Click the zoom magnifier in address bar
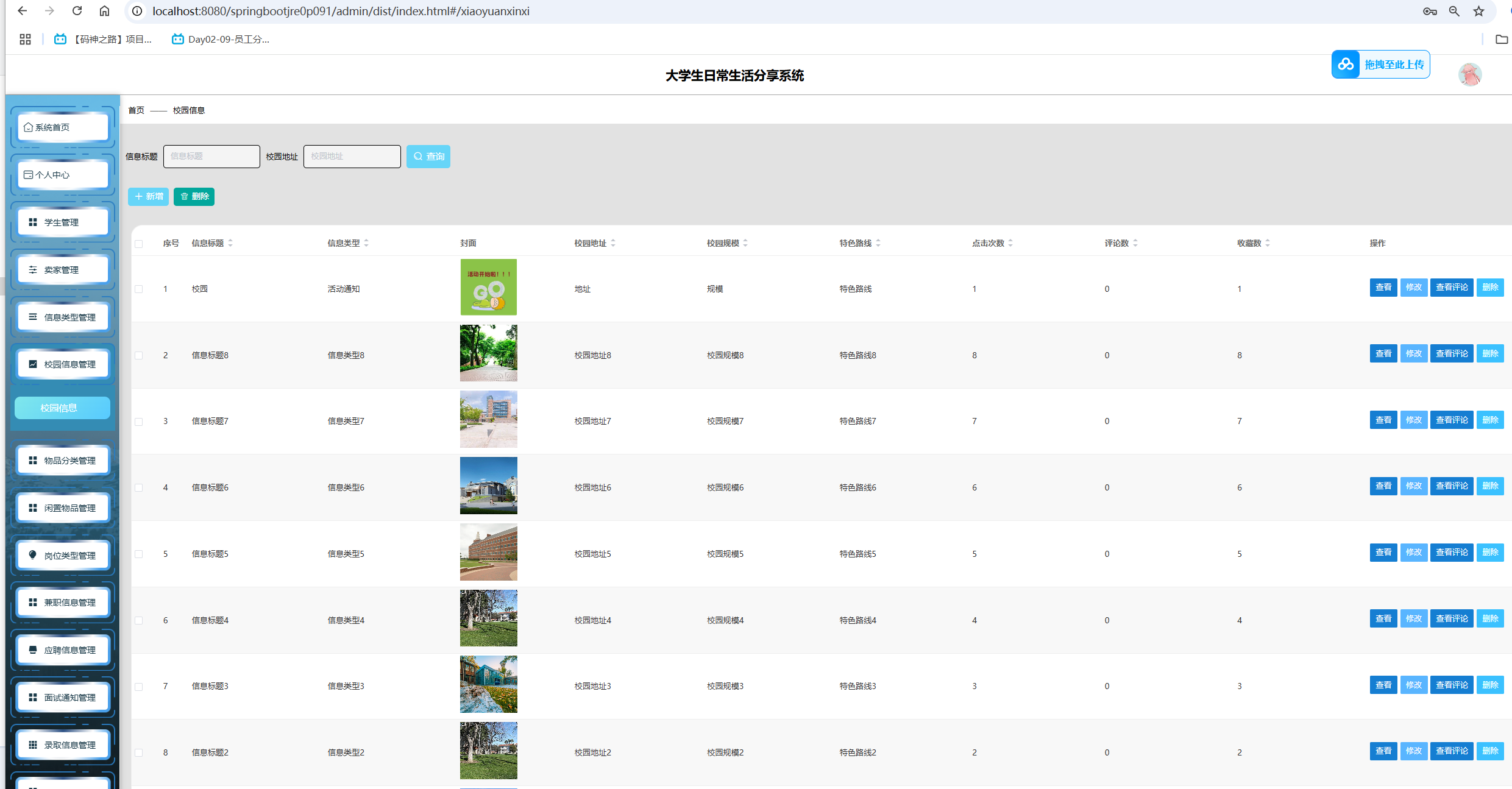Screen dimensions: 1512x789 pyautogui.click(x=1454, y=11)
